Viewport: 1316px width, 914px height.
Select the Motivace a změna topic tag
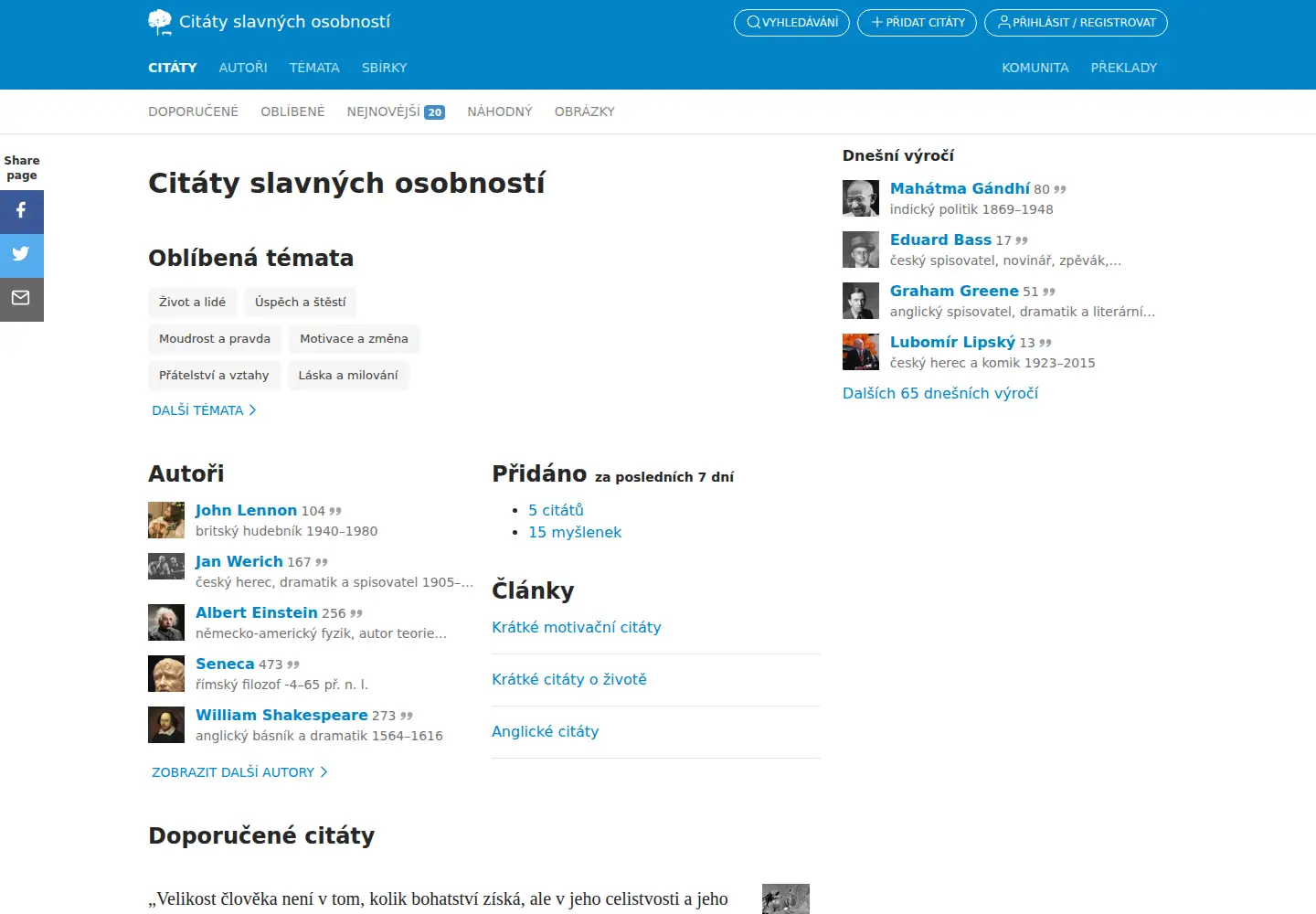coord(355,338)
